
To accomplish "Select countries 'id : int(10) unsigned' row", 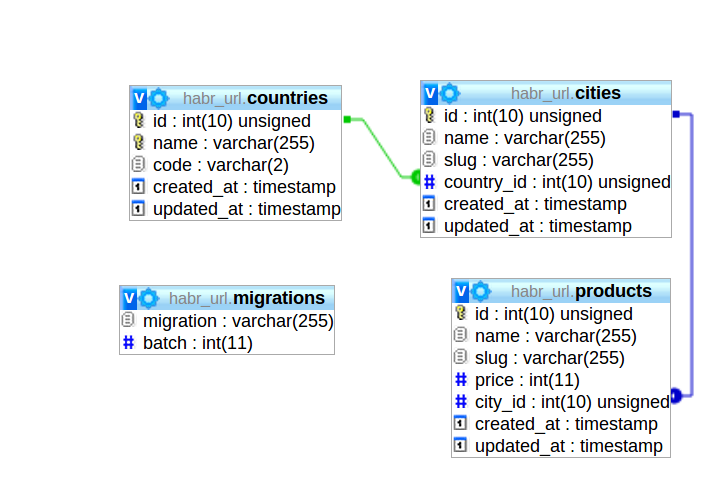I will click(x=235, y=121).
